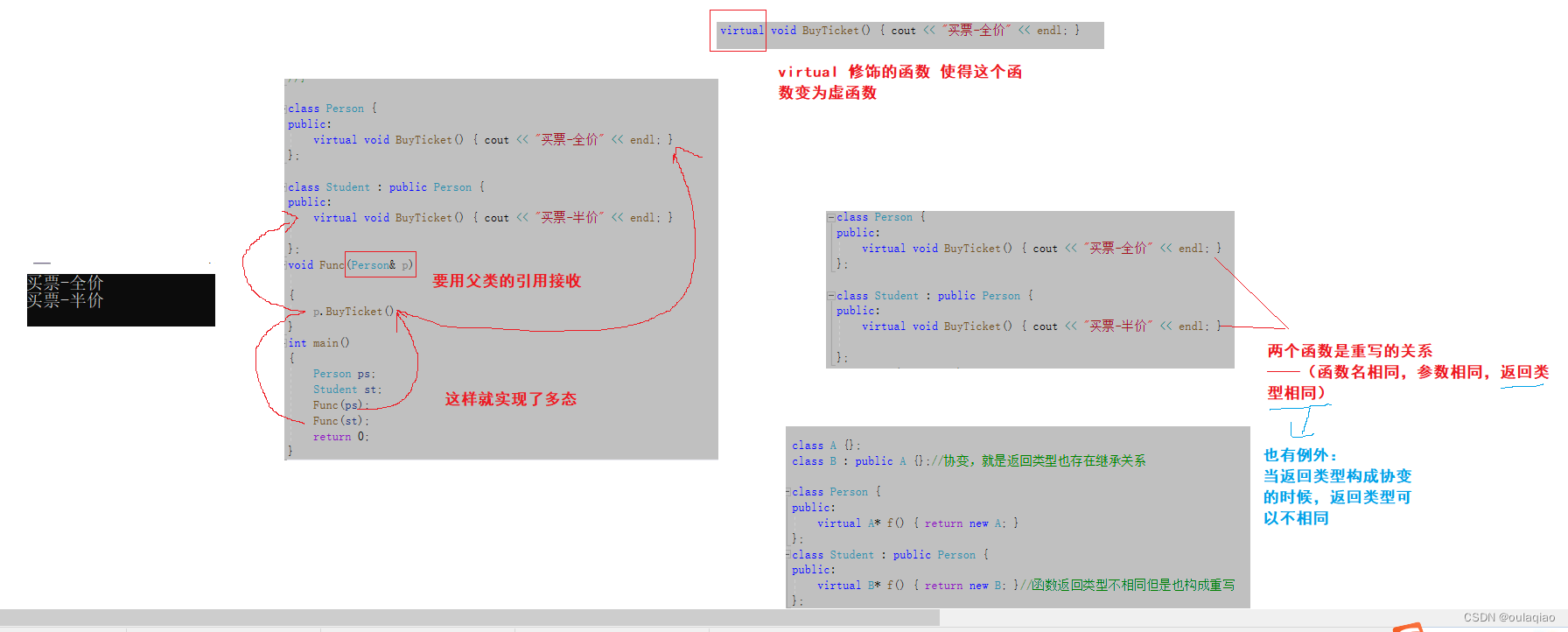Collapse class Person in the bottom-right covariant snippet
The height and width of the screenshot is (632, 1568).
click(788, 492)
